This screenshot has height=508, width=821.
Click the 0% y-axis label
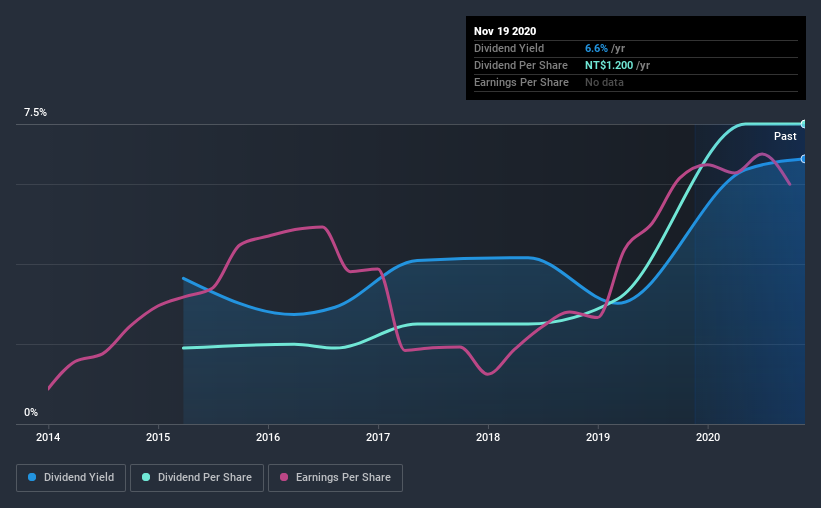tap(31, 413)
